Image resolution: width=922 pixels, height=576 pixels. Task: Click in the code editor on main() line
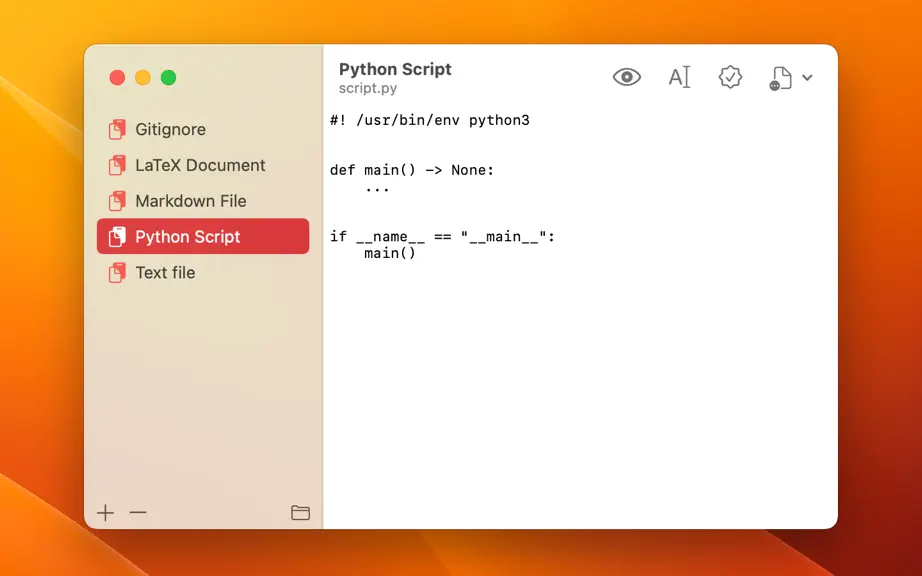[x=390, y=253]
